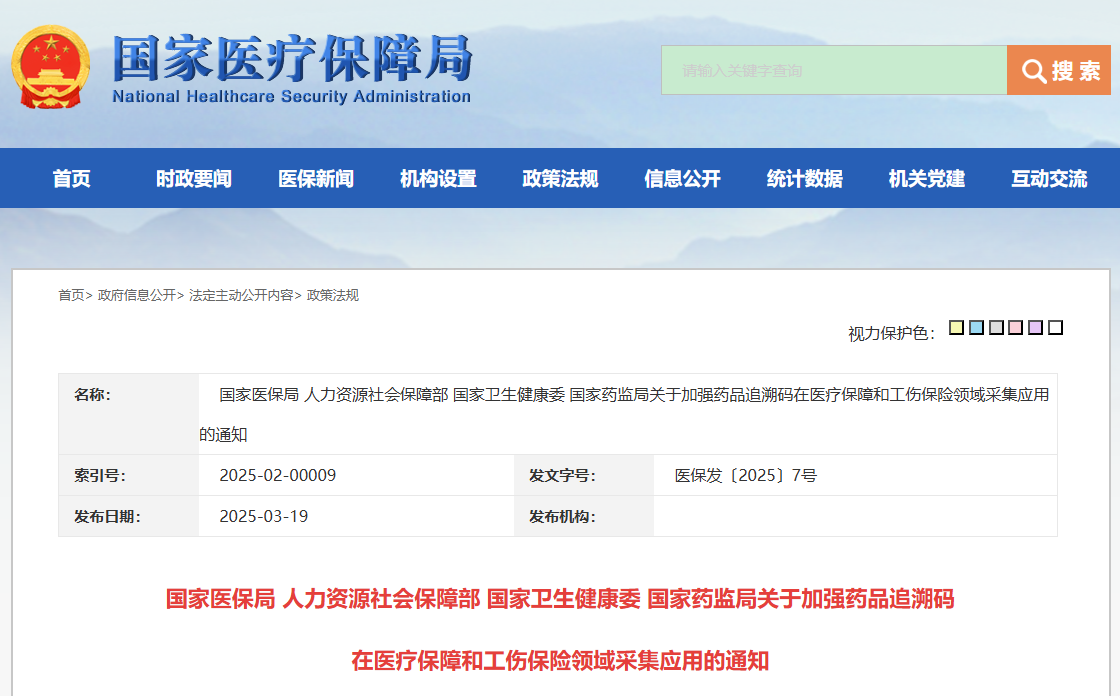This screenshot has height=696, width=1120.
Task: Open the 首页 navigation menu item
Action: [72, 179]
